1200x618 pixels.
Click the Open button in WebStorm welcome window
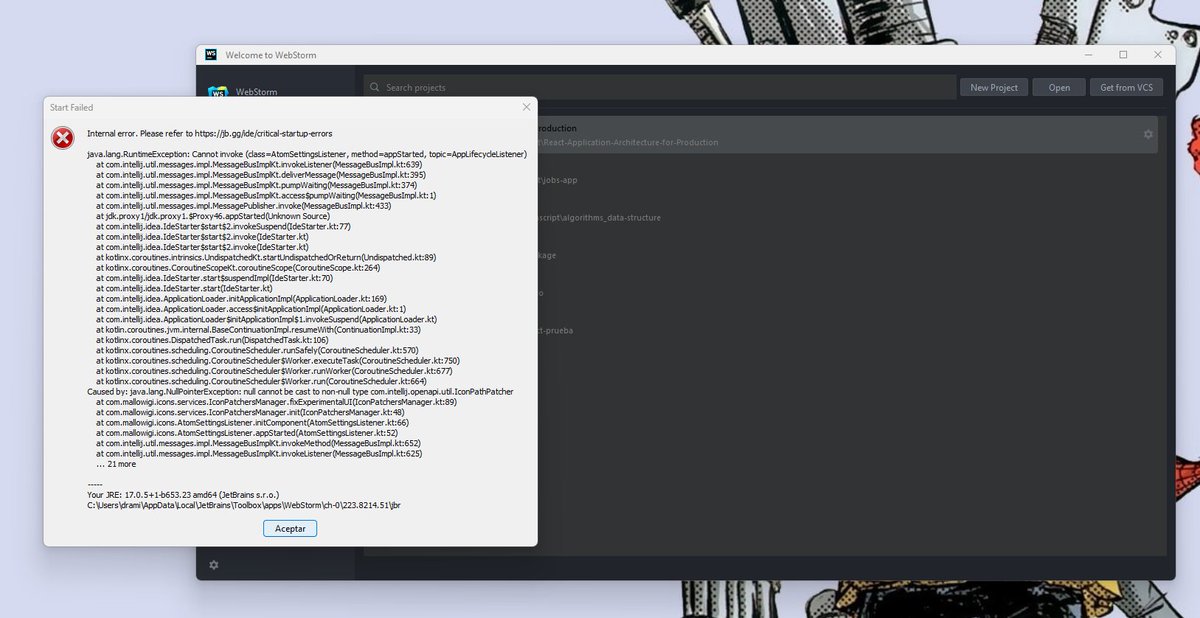[1059, 88]
